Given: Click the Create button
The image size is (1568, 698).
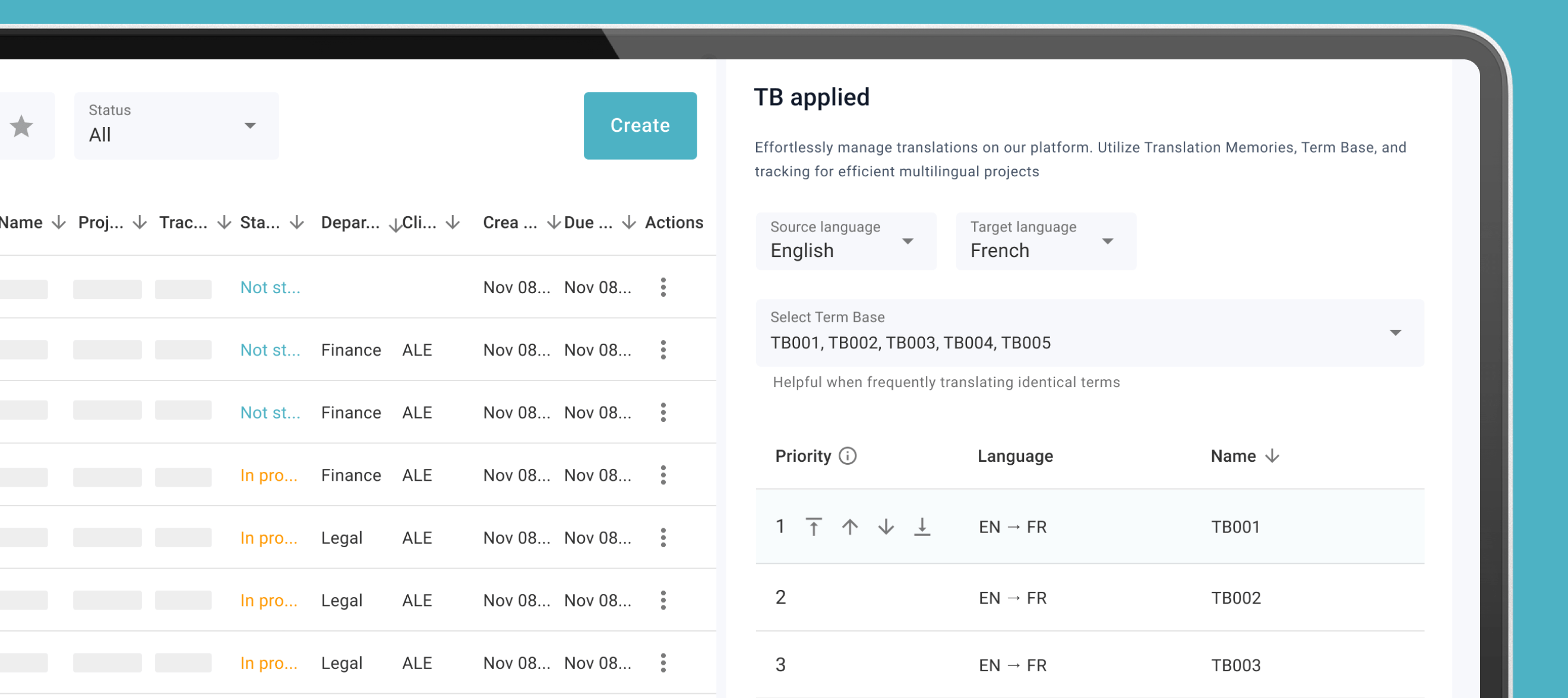Looking at the screenshot, I should pyautogui.click(x=640, y=125).
